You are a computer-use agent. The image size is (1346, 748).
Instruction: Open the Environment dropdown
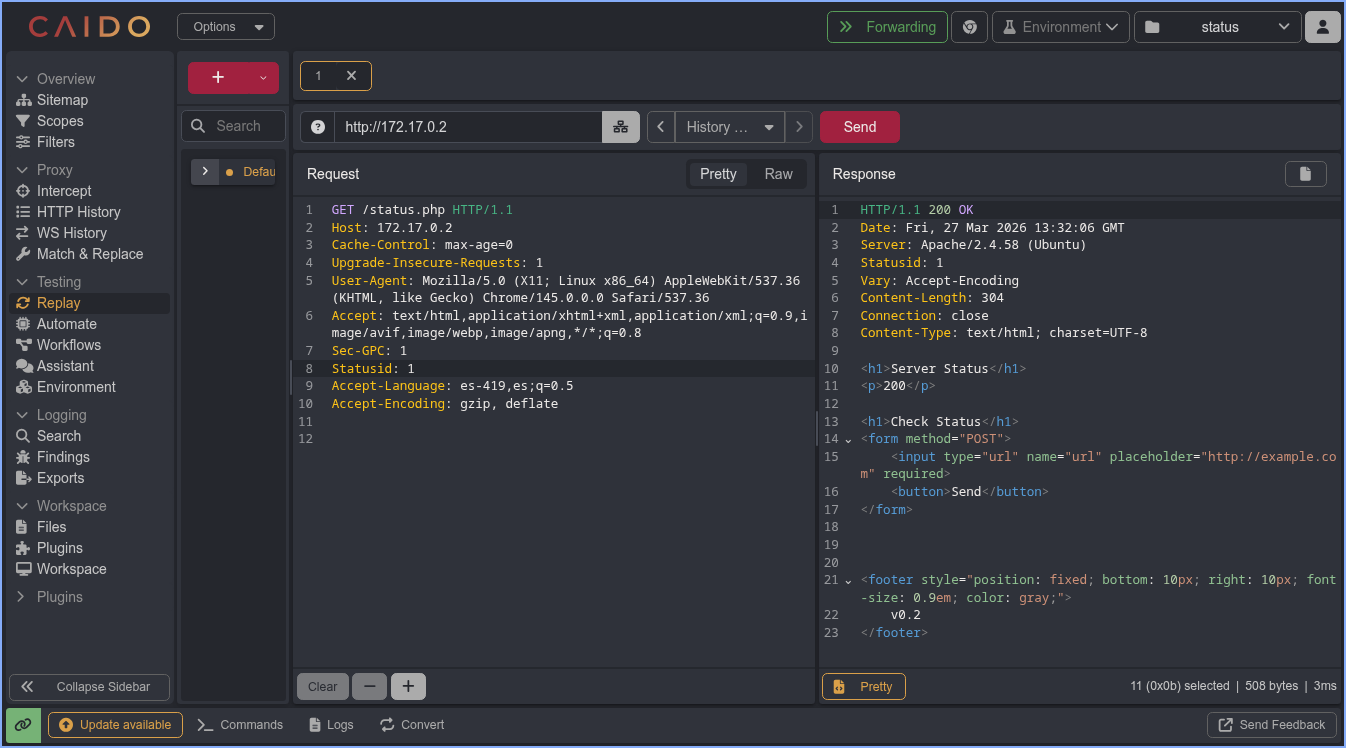(1060, 27)
